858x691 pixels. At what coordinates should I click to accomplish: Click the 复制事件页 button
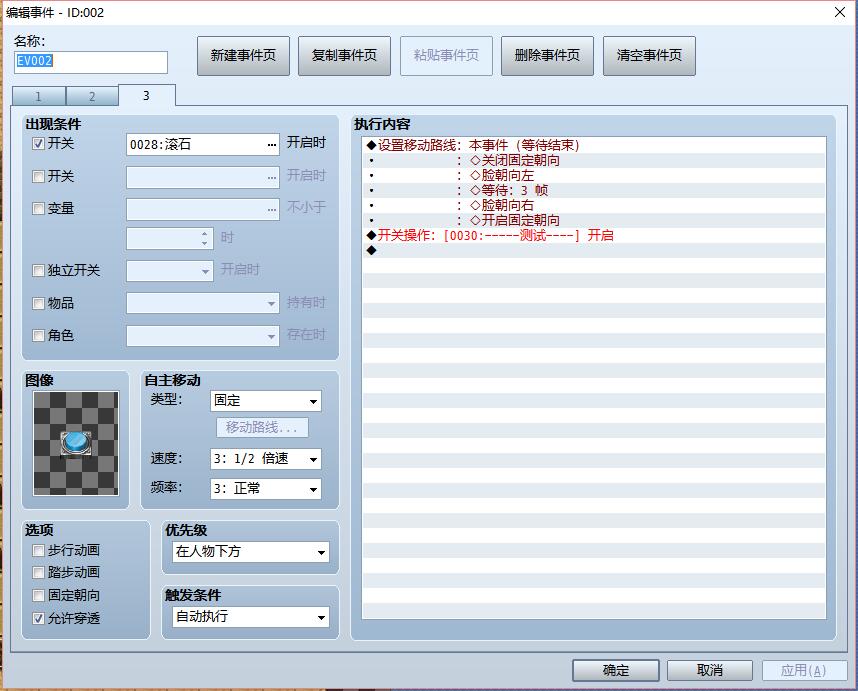coord(344,56)
